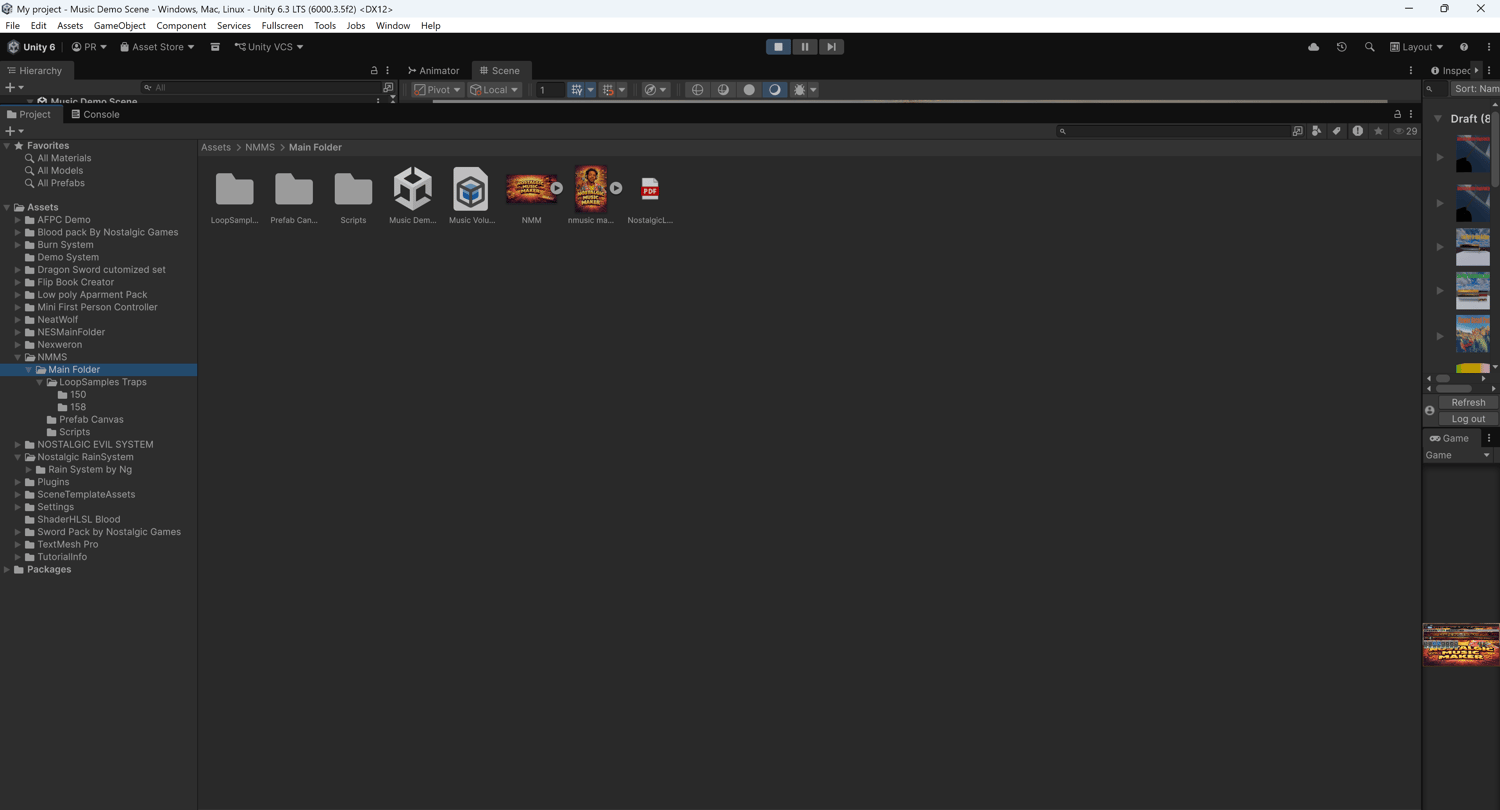Open the Project panel three-dot menu
The height and width of the screenshot is (810, 1500).
[1411, 114]
